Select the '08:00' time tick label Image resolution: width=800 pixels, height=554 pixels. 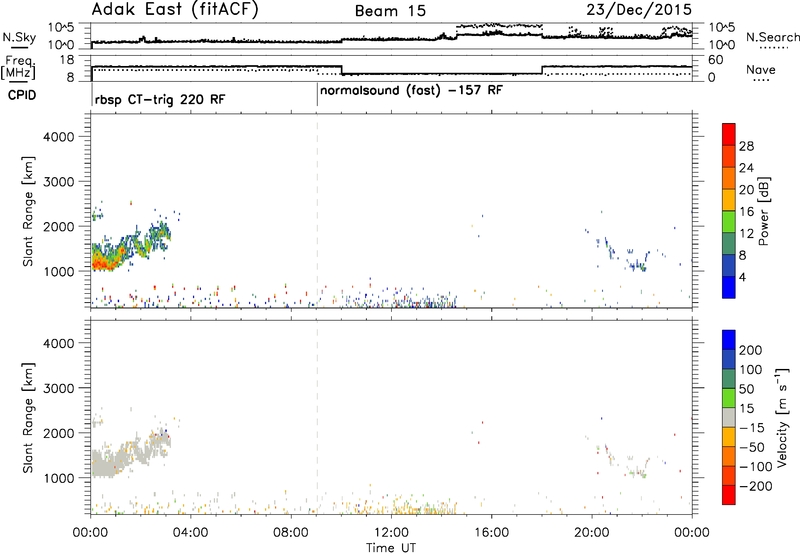291,533
